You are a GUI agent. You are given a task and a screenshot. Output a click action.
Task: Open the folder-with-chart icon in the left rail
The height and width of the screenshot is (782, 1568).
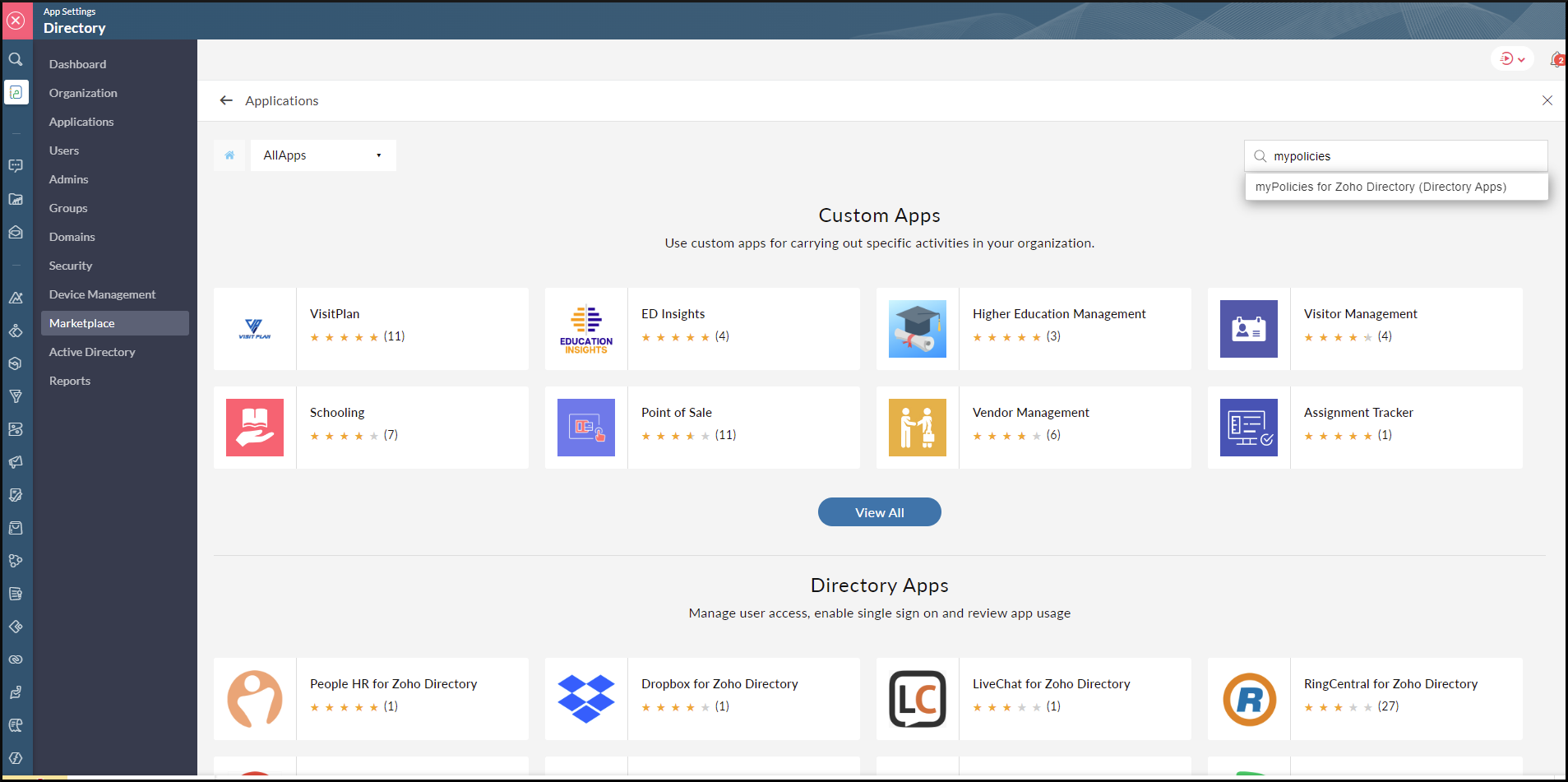click(16, 199)
